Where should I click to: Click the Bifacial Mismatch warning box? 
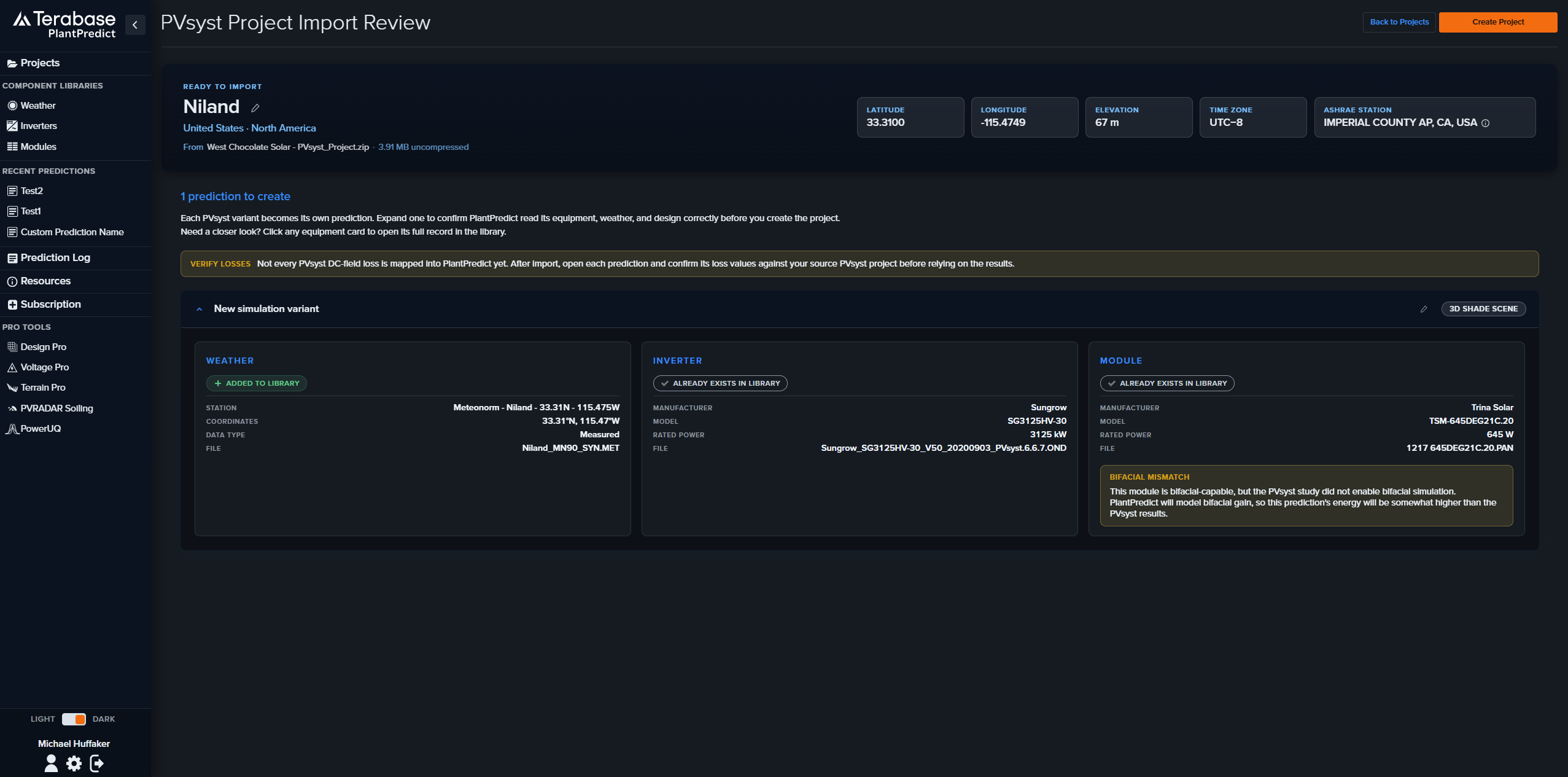pos(1306,496)
